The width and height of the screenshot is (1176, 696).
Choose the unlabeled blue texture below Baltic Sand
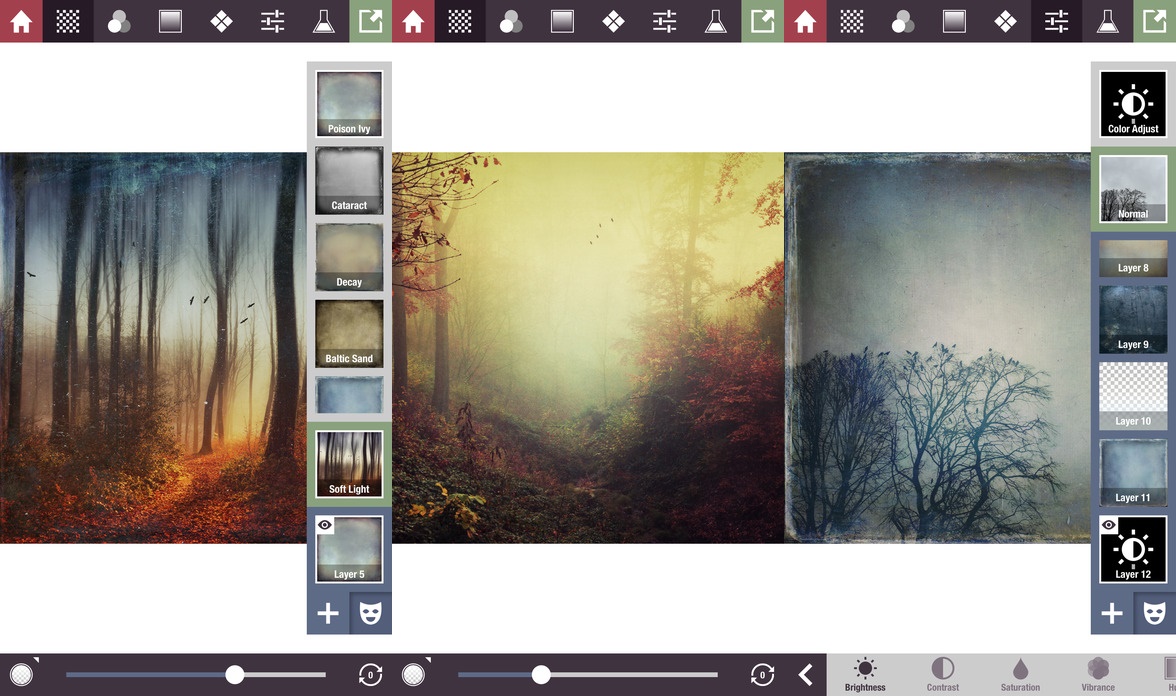pyautogui.click(x=349, y=395)
